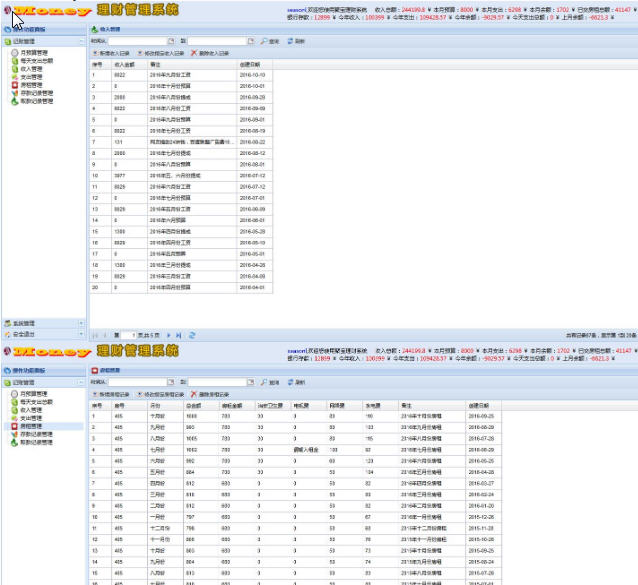Click 修改指定收入记录 edit income icon
The width and height of the screenshot is (638, 585).
click(x=139, y=52)
